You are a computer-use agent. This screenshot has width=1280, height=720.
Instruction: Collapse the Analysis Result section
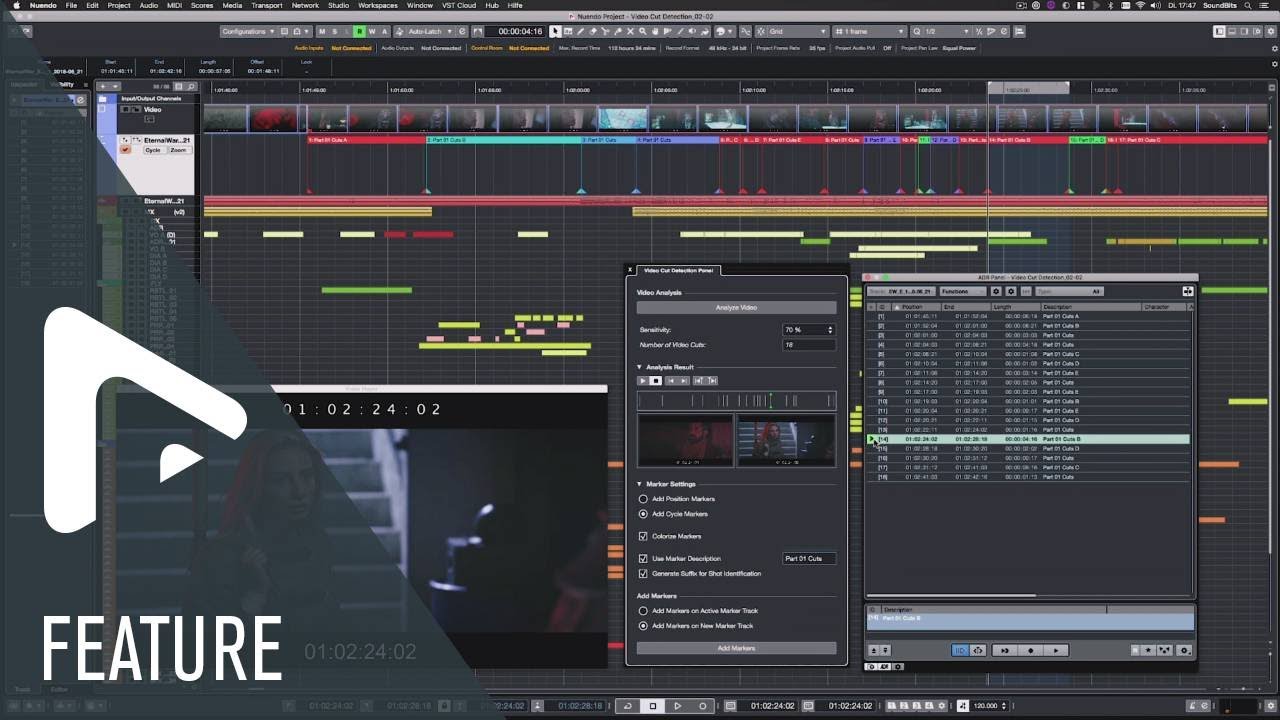[640, 367]
